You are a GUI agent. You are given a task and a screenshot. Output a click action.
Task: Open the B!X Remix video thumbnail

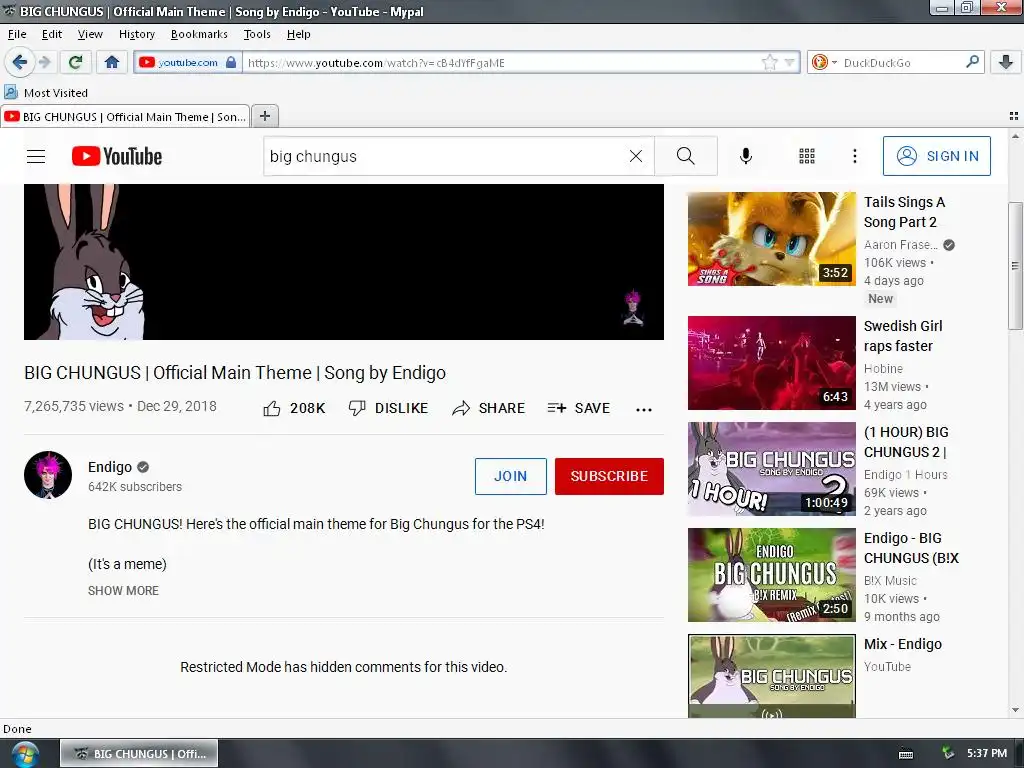771,575
